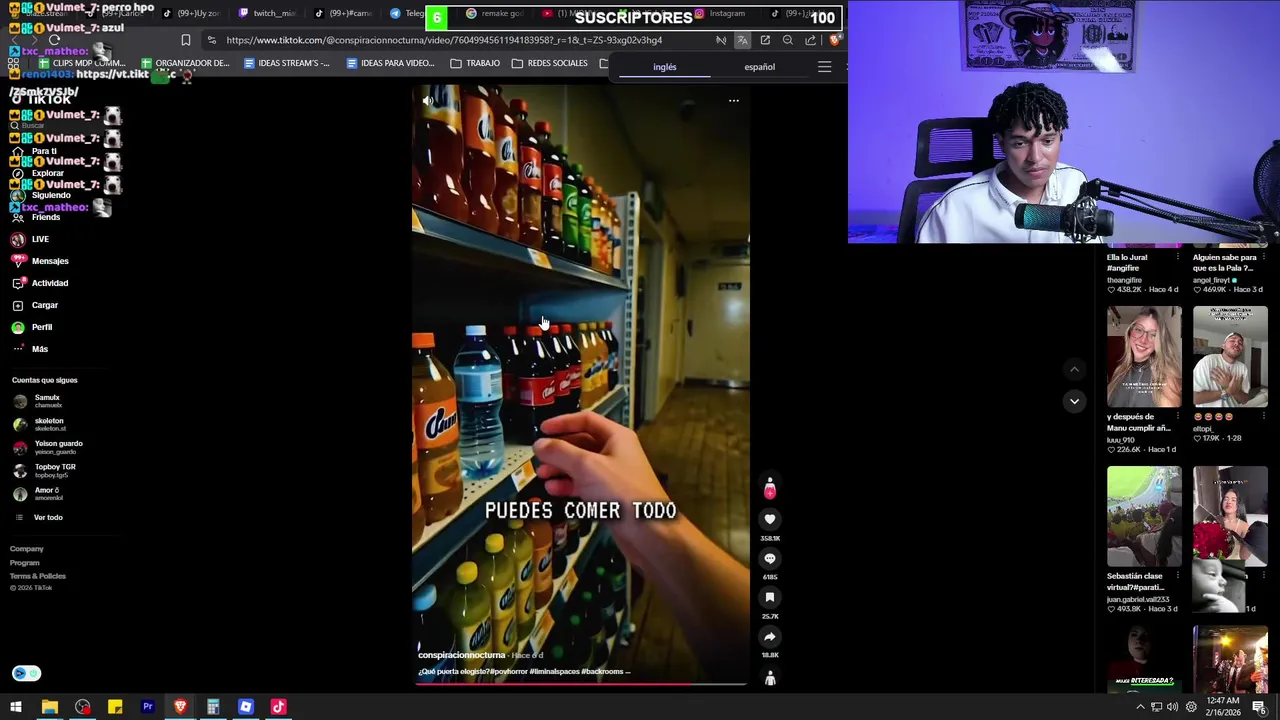The image size is (1280, 720).
Task: Open File Explorer from taskbar
Action: point(49,707)
